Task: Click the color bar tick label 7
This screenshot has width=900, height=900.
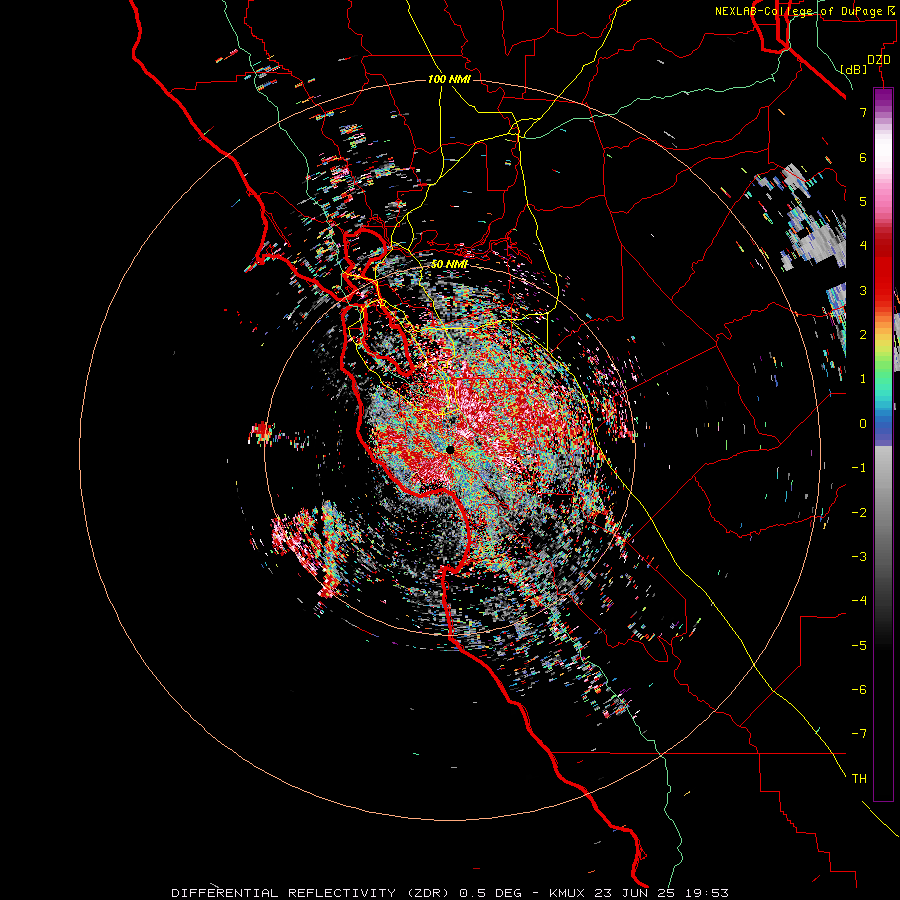Action: click(x=863, y=112)
